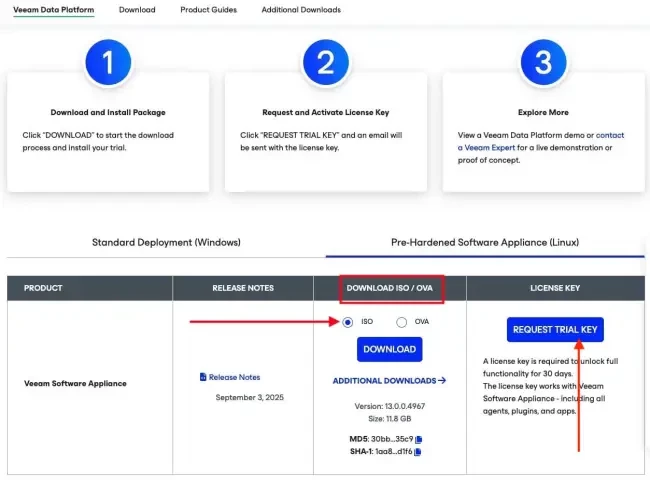Click the DOWNLOAD ISO / OVA column header
The height and width of the screenshot is (480, 650).
(x=390, y=288)
